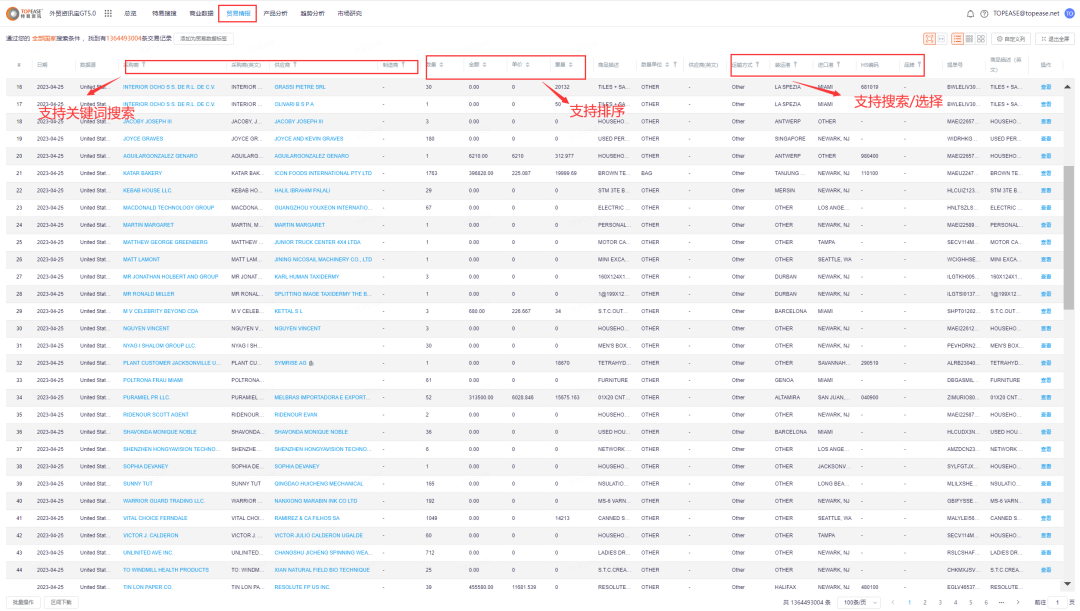Sort by the 金额 column arrows

[x=484, y=65]
